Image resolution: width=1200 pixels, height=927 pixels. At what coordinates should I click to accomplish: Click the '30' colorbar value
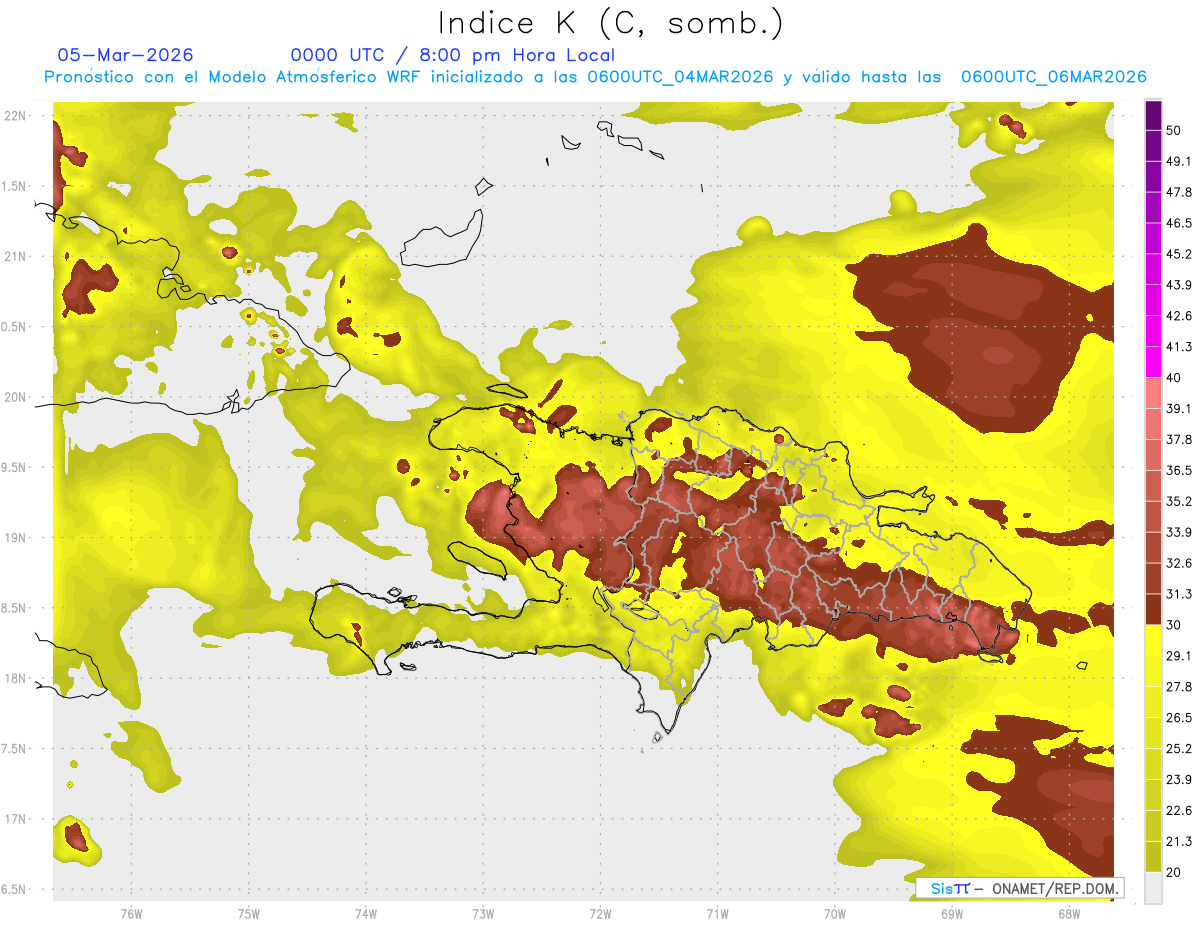coord(1174,624)
